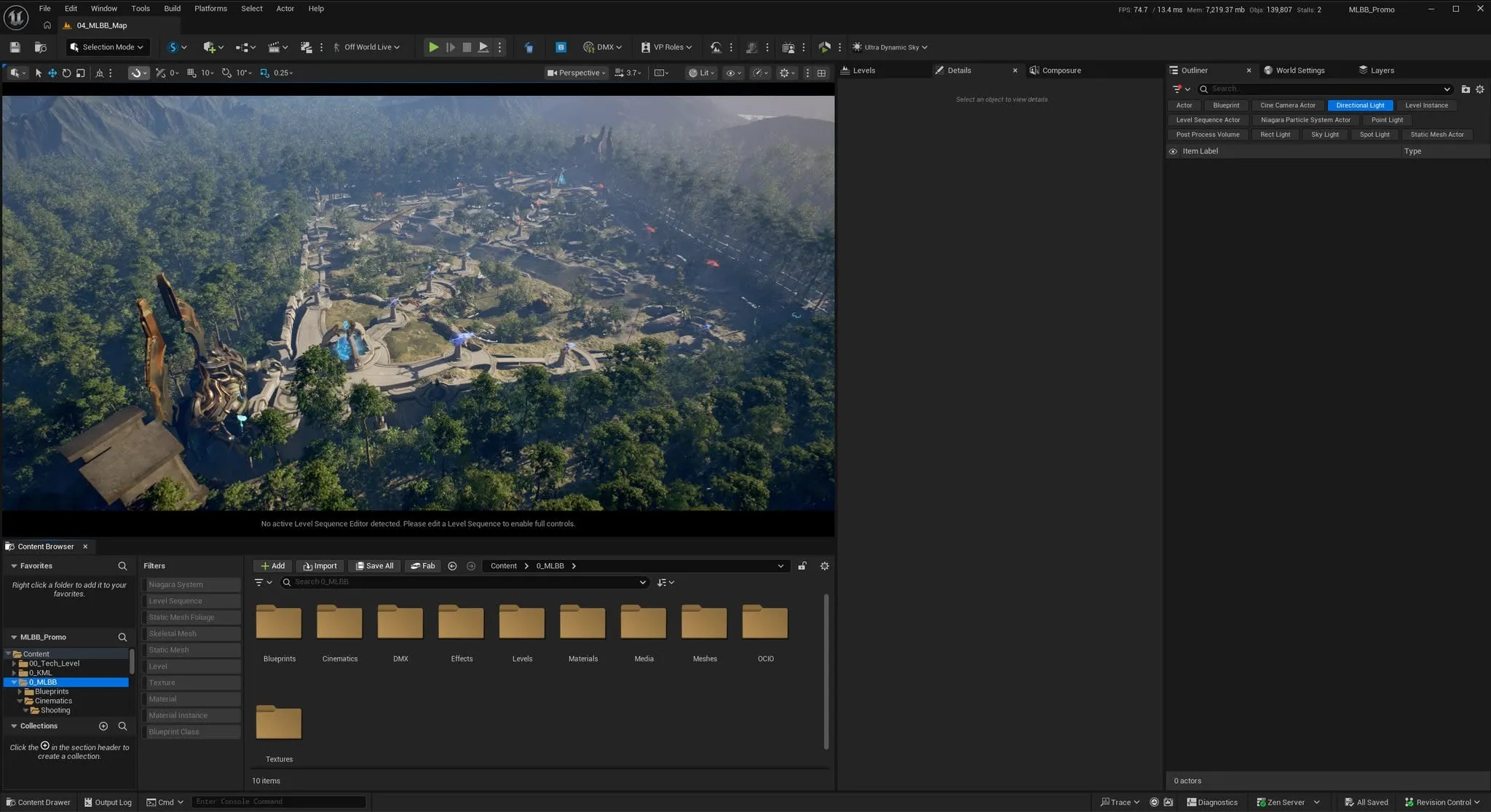Open the Revision Control dropdown

1442,803
